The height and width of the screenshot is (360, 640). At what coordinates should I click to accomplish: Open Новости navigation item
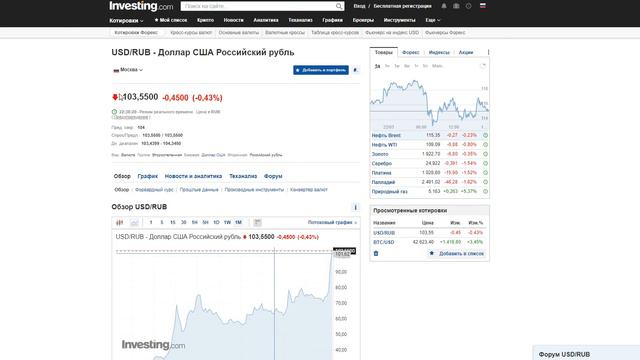(233, 20)
